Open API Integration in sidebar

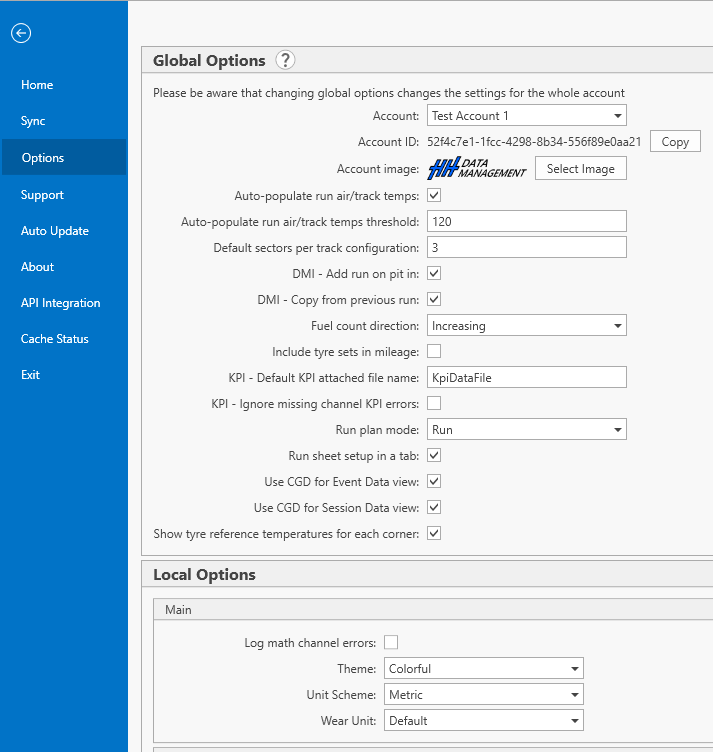click(x=61, y=303)
